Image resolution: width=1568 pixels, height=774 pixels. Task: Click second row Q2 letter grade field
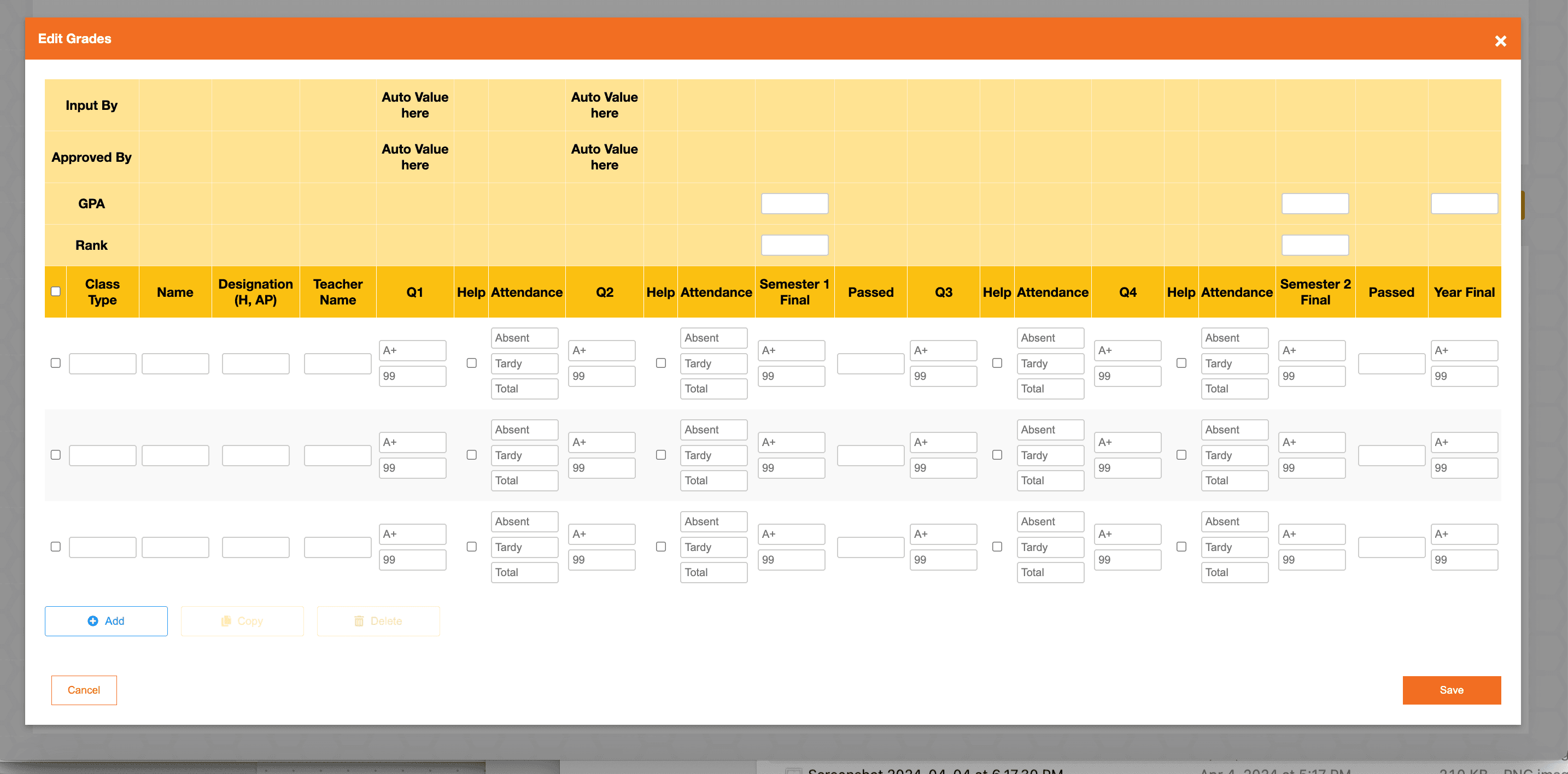(x=601, y=442)
